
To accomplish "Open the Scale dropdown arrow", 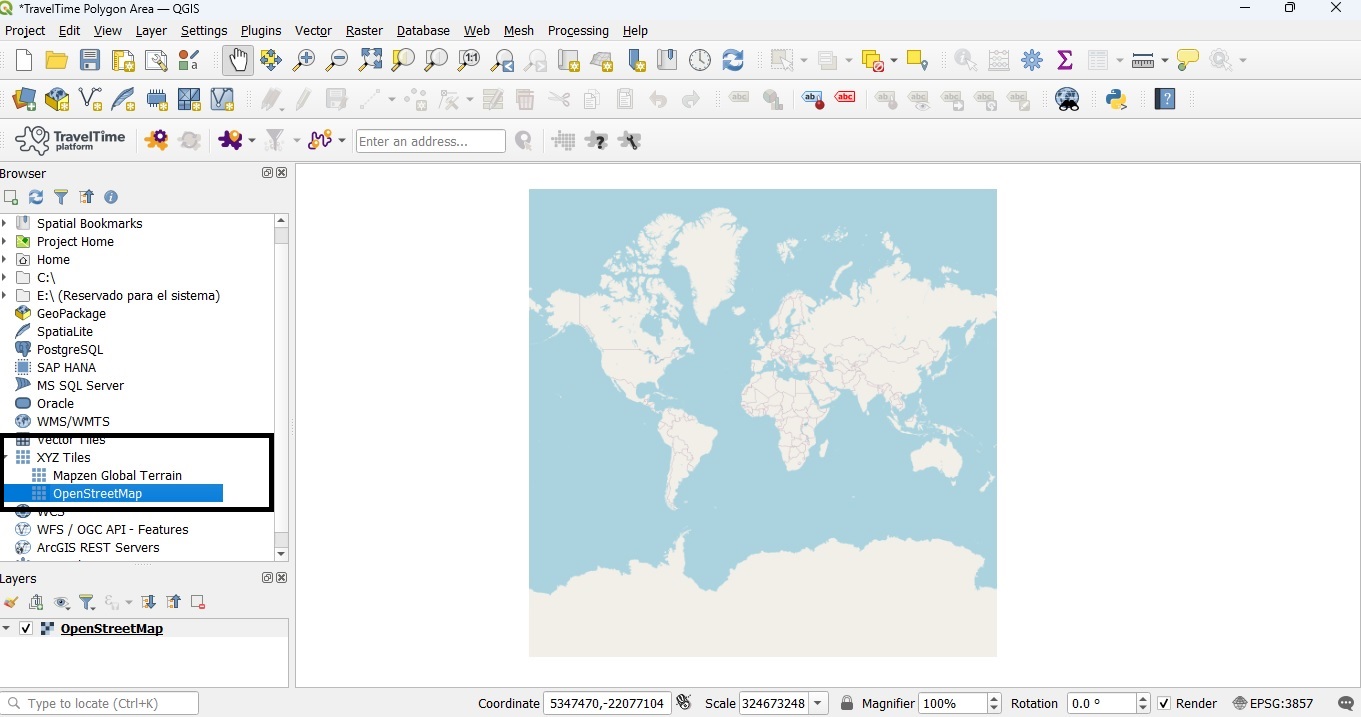I will pos(819,704).
